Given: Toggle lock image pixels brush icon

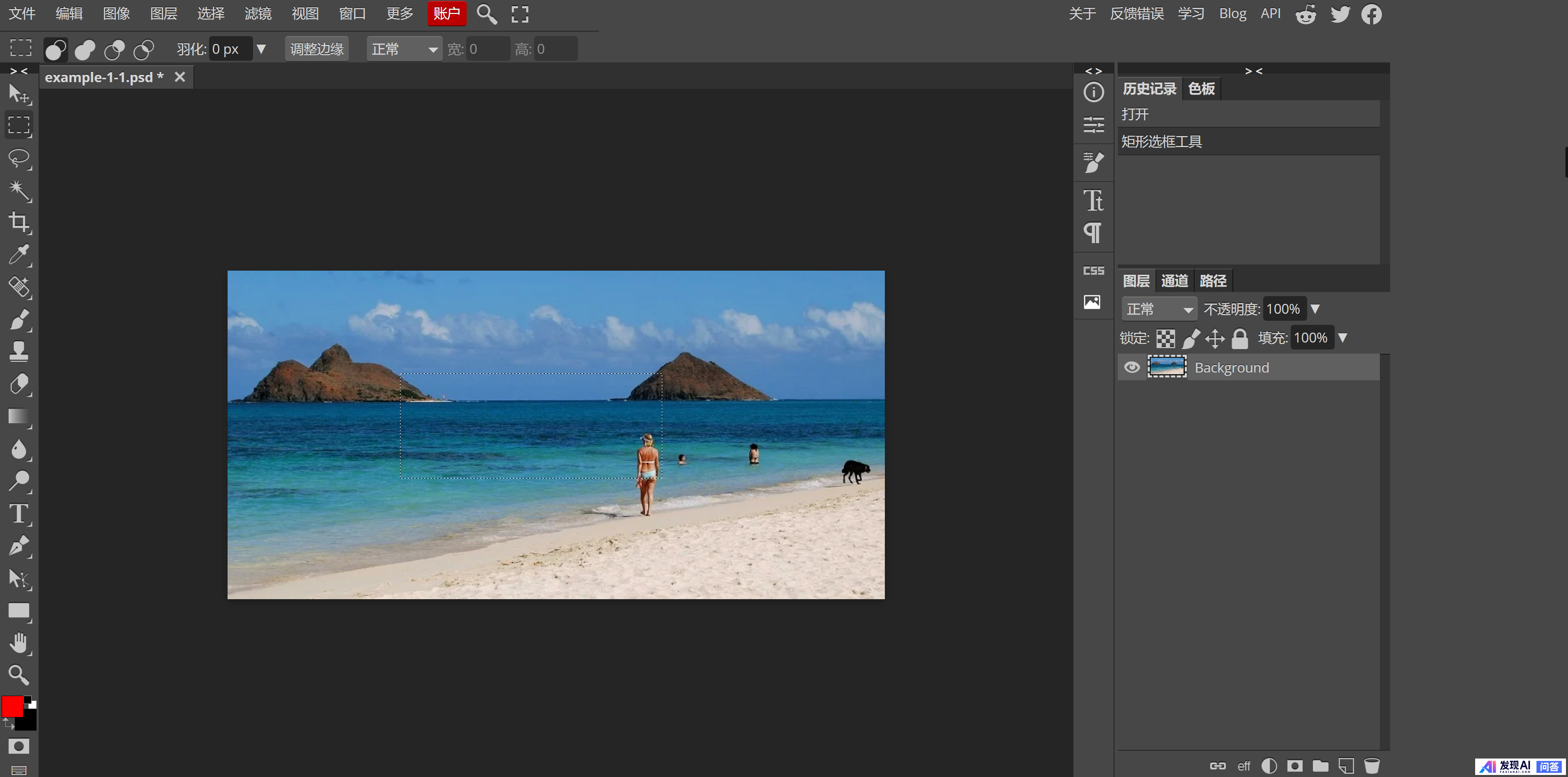Looking at the screenshot, I should point(1191,338).
